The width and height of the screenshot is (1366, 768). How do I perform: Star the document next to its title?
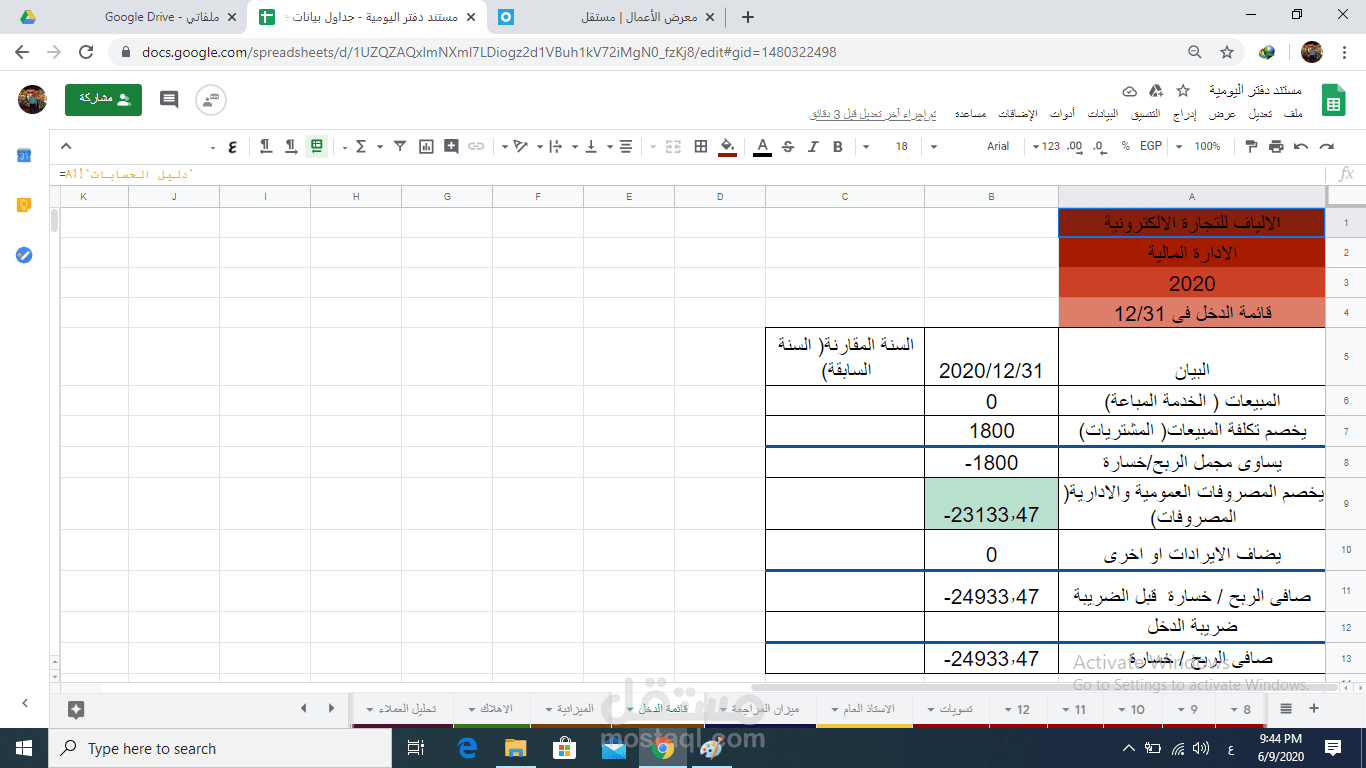click(1183, 91)
